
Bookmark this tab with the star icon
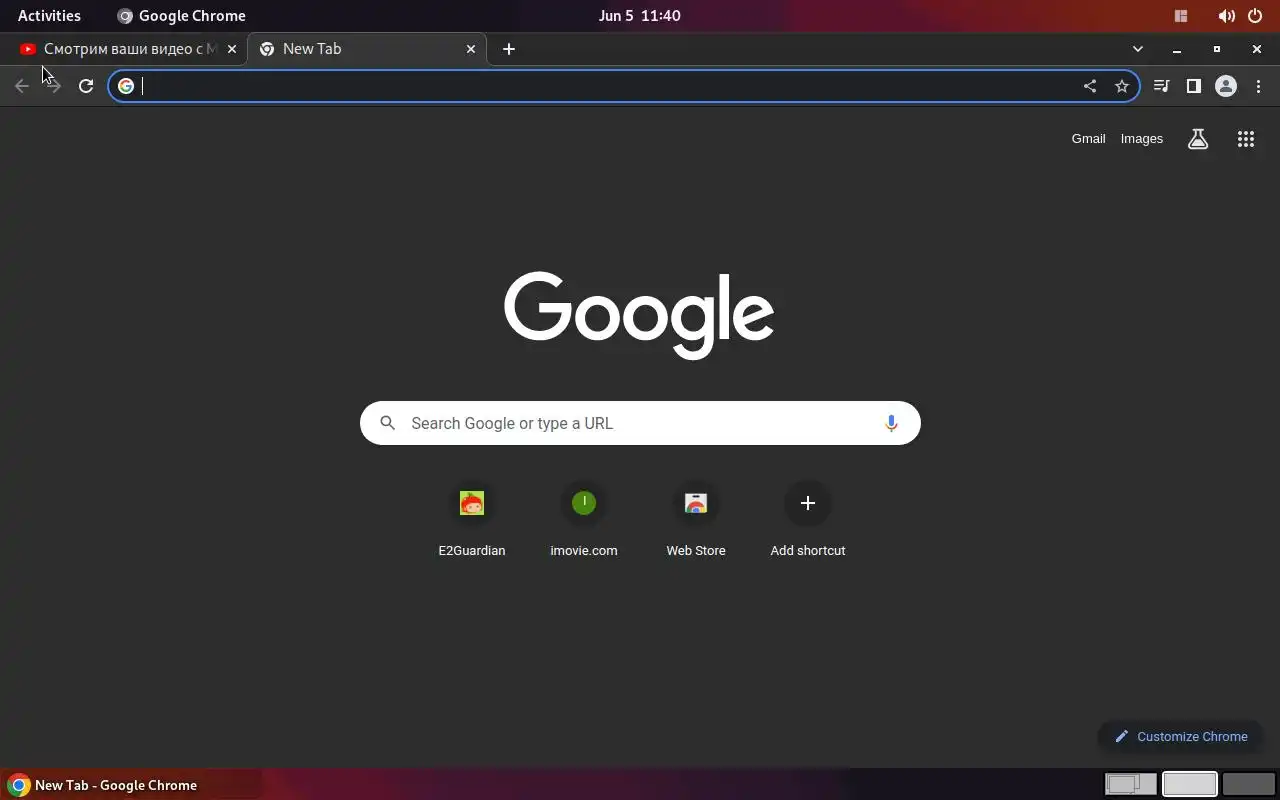click(1122, 86)
